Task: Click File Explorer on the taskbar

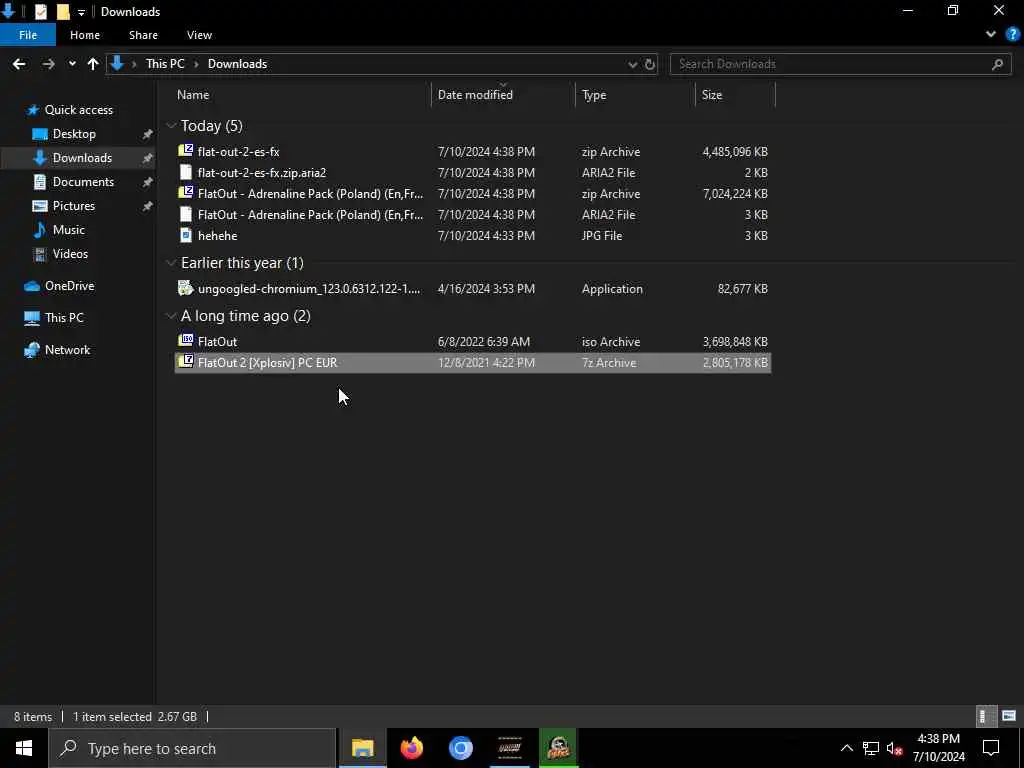Action: tap(362, 748)
